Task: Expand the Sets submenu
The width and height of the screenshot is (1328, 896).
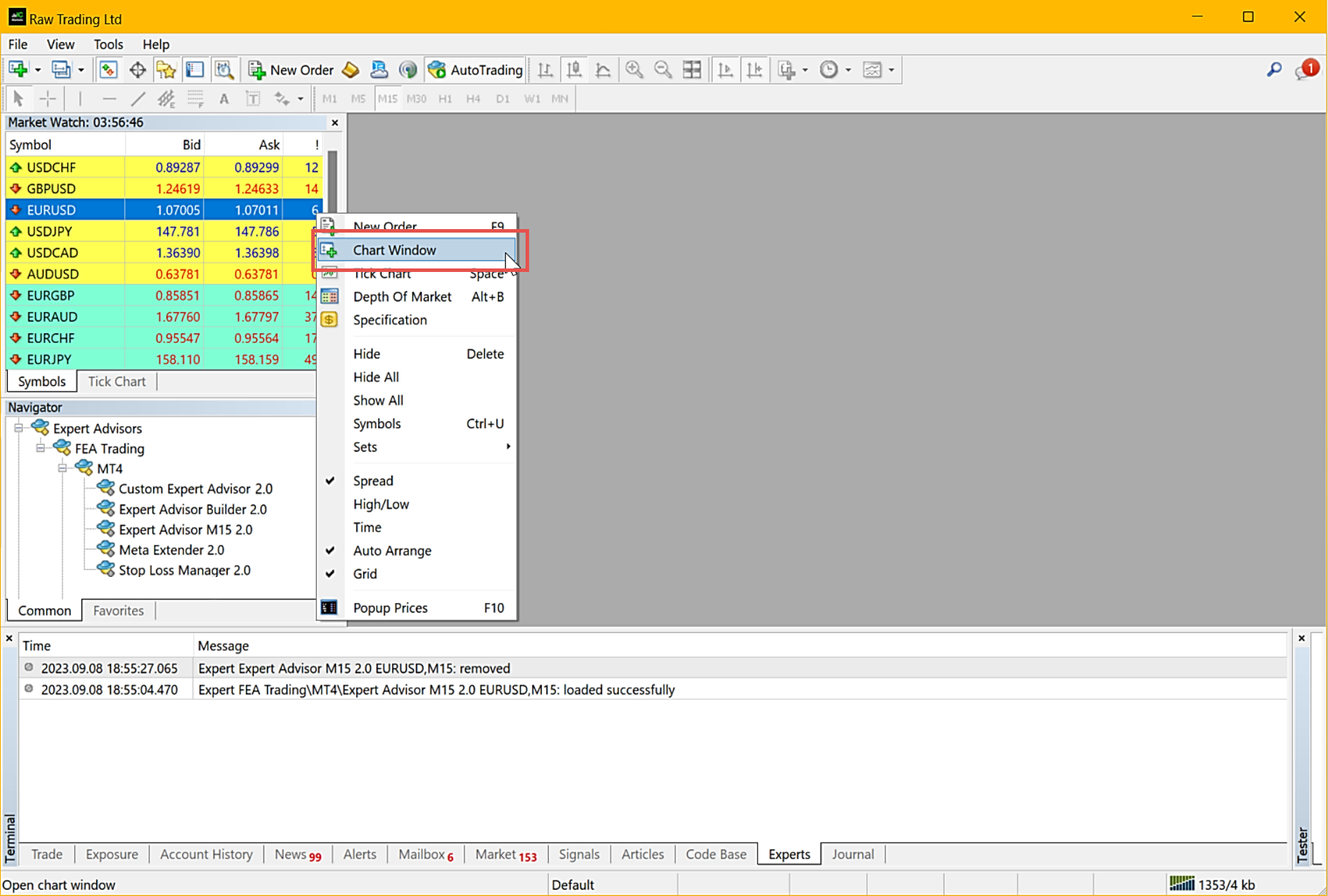Action: 417,447
